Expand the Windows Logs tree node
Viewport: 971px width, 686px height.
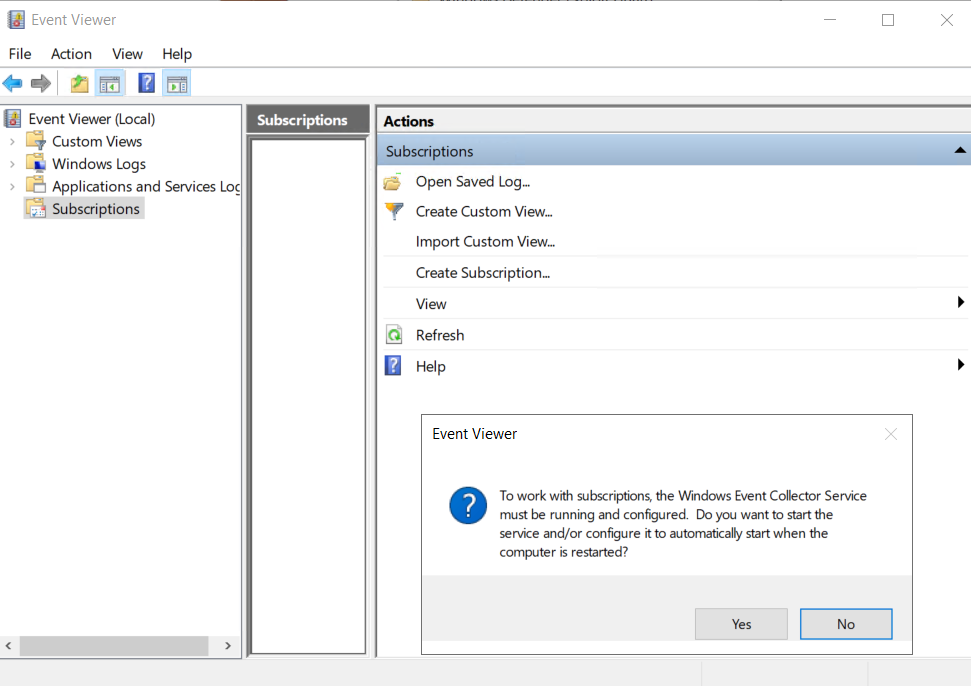tap(12, 164)
